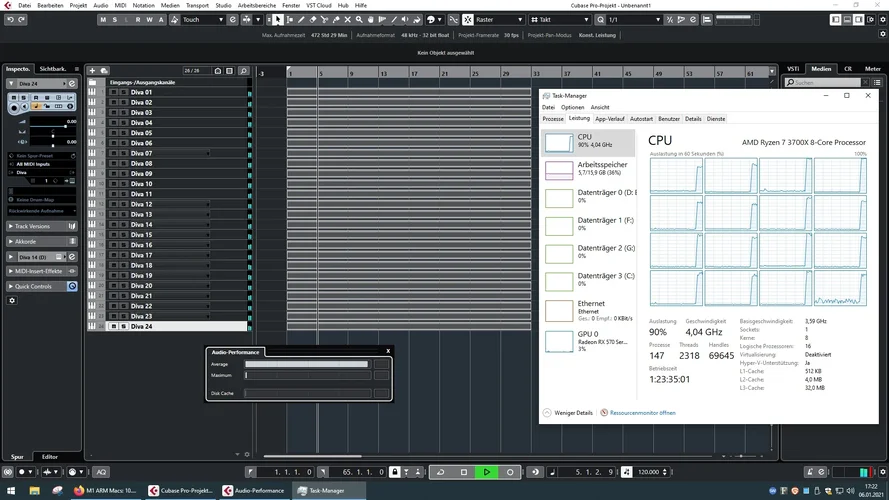Activate the cycle loop transport button
Screen dimensions: 889x500
tap(441, 472)
